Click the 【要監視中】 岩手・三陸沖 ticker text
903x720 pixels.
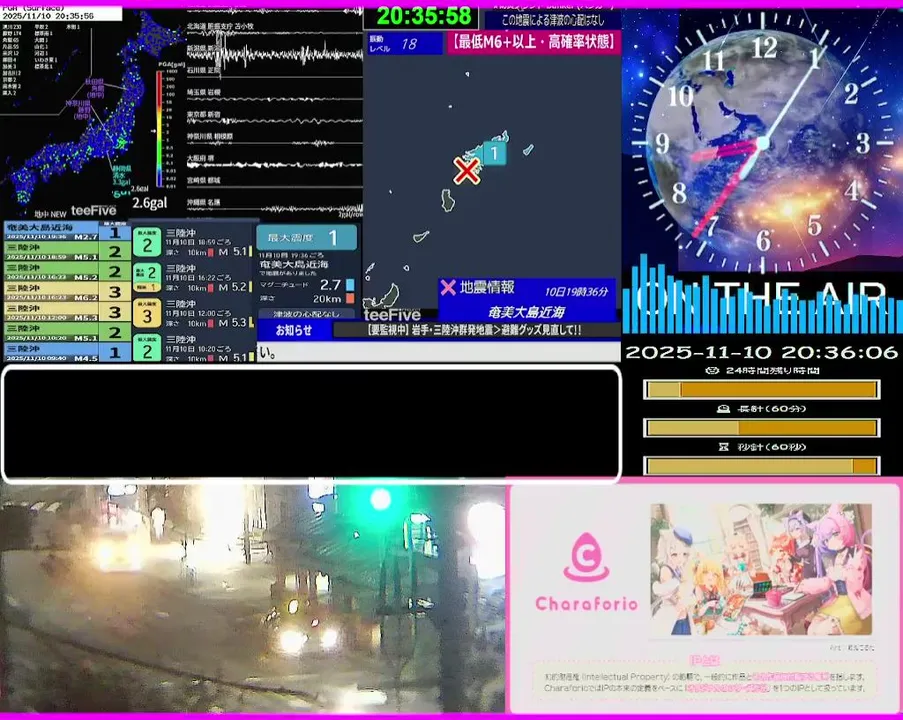[x=475, y=330]
